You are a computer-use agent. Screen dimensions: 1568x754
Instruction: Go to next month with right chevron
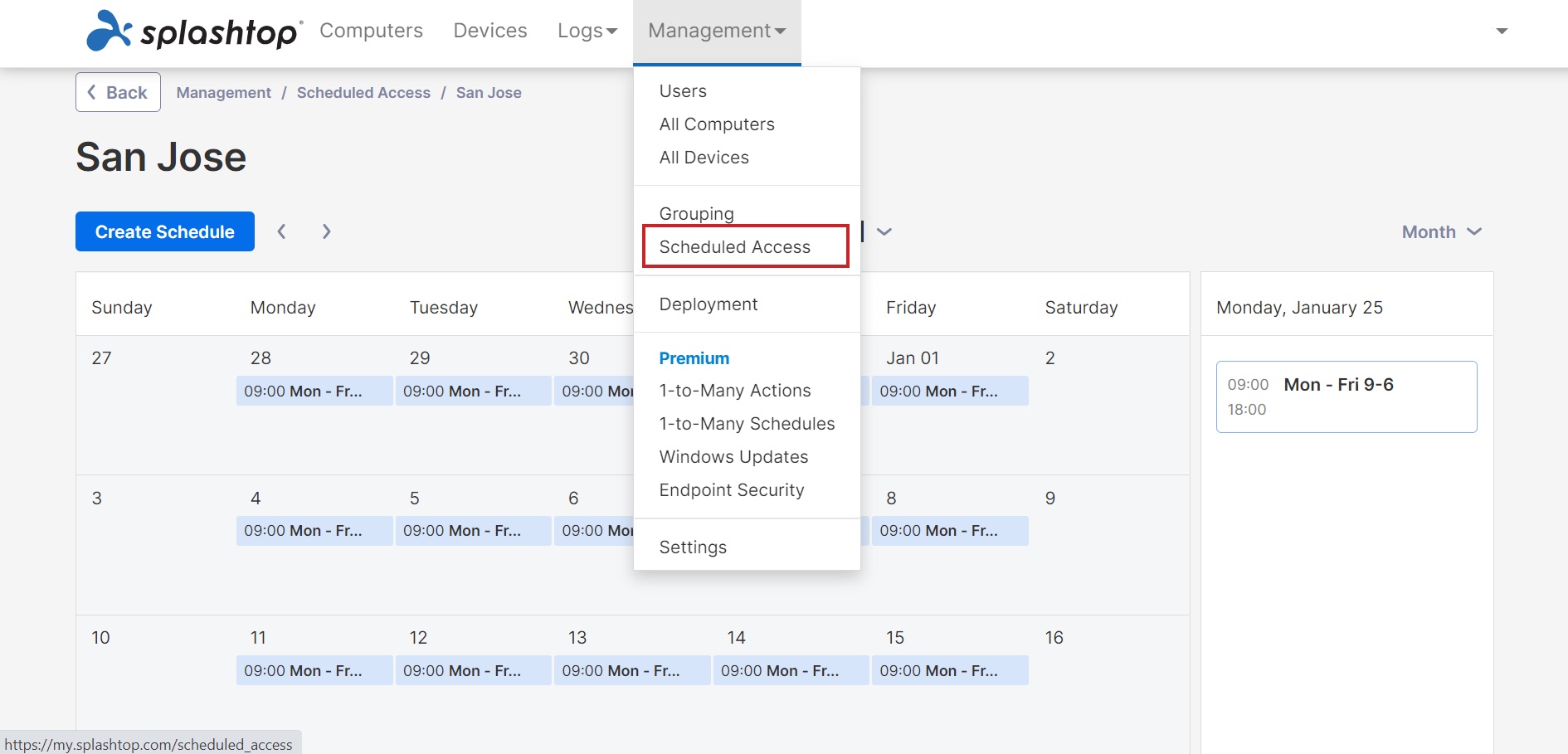pyautogui.click(x=327, y=231)
